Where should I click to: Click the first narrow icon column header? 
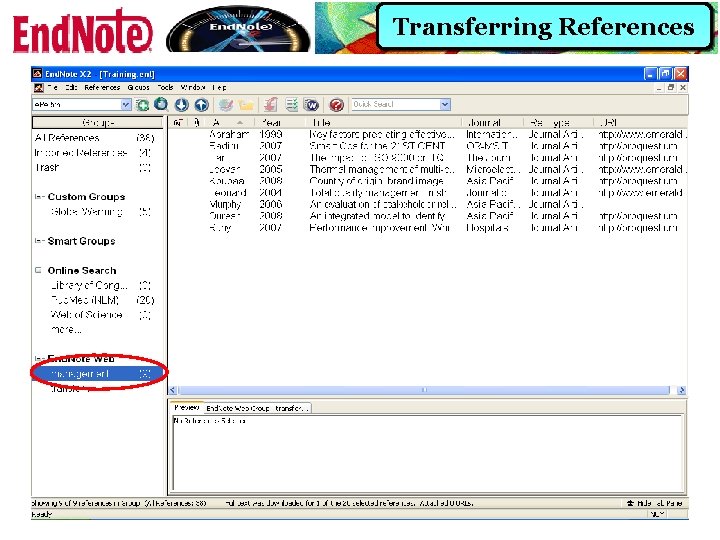[178, 122]
